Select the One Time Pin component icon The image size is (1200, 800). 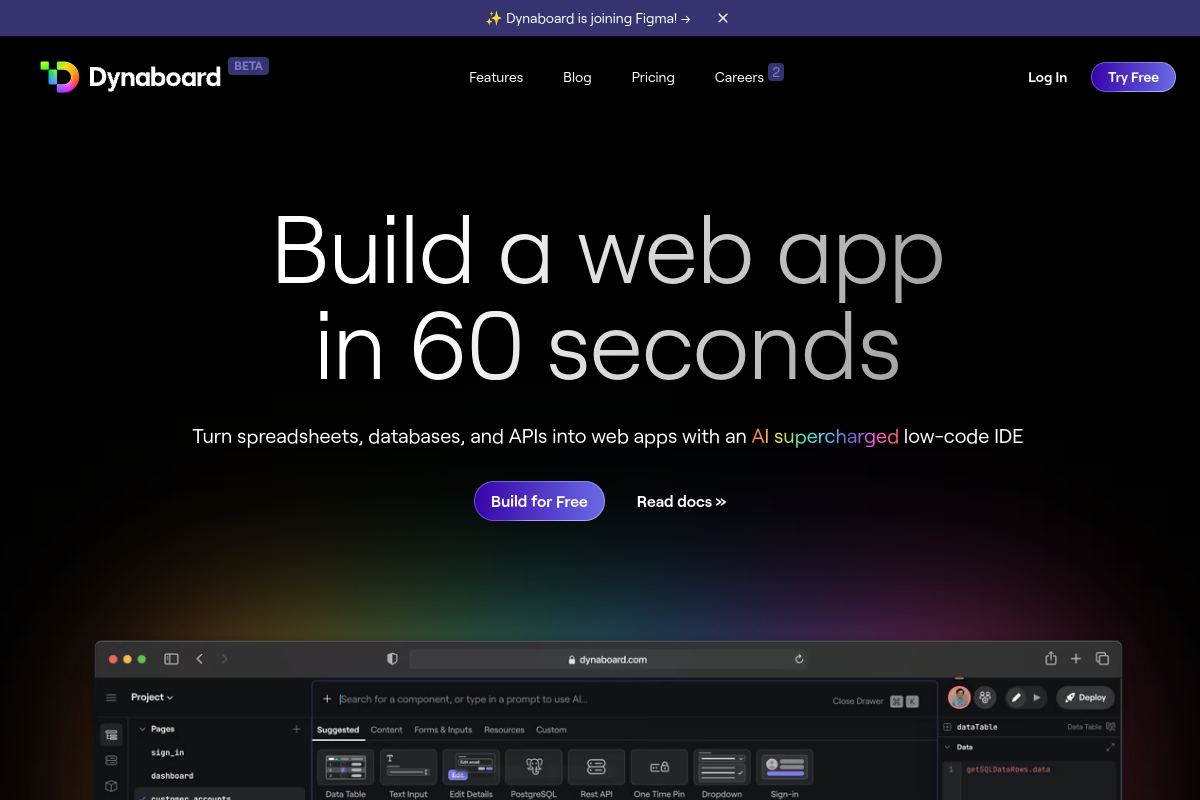[x=659, y=768]
